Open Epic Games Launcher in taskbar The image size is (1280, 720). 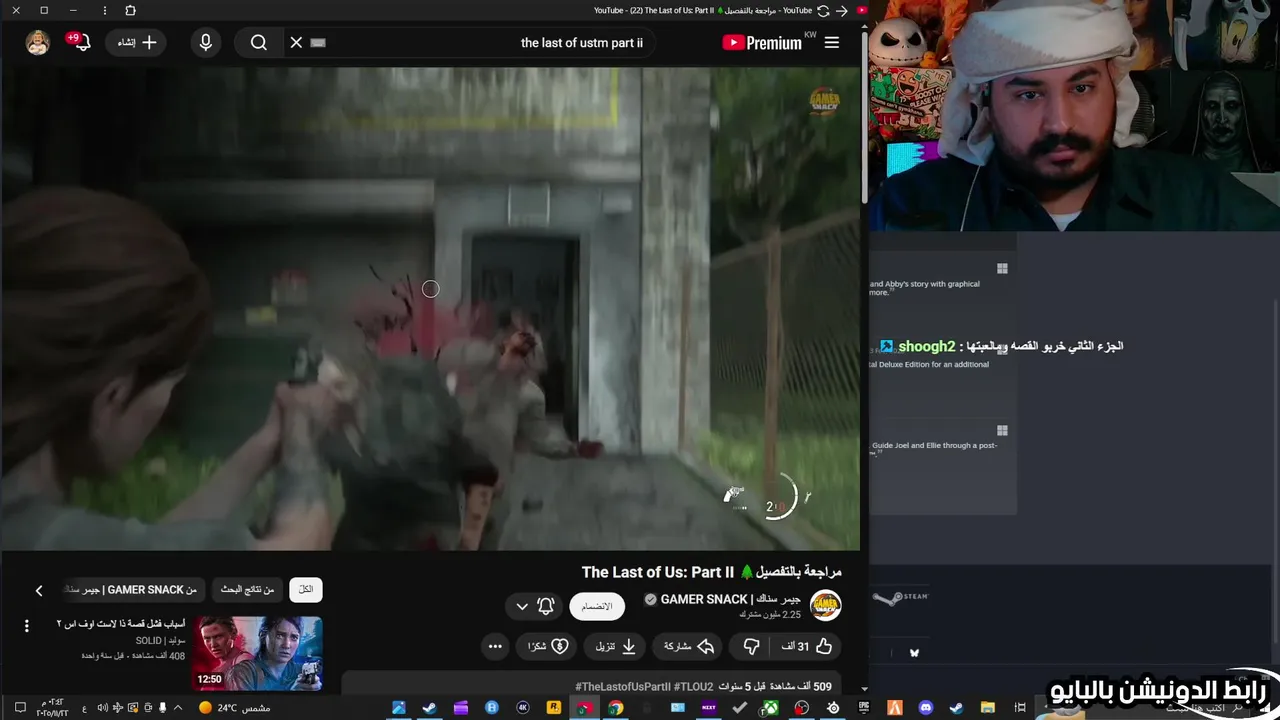point(863,708)
